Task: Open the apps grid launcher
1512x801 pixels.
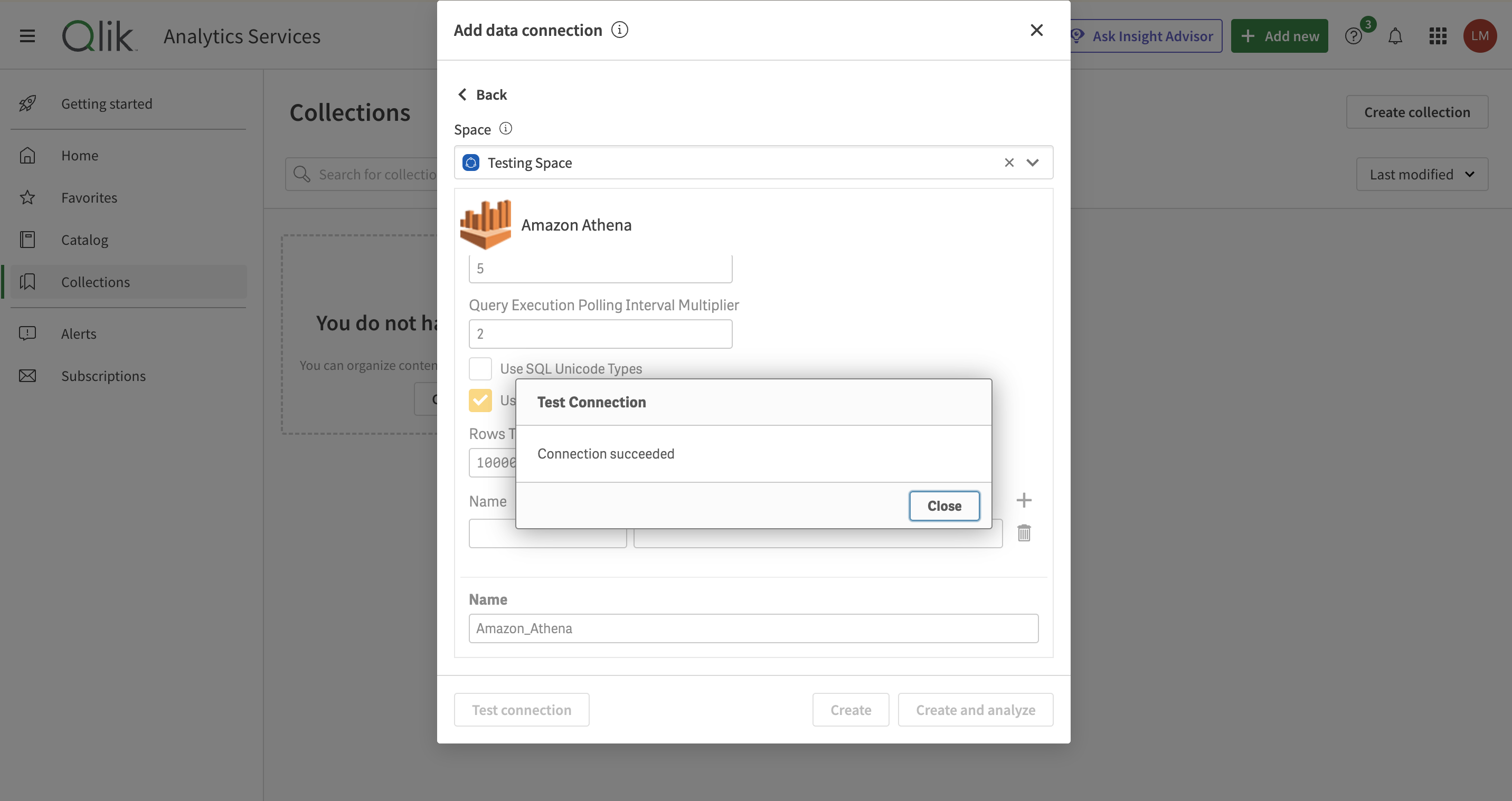Action: pyautogui.click(x=1438, y=36)
